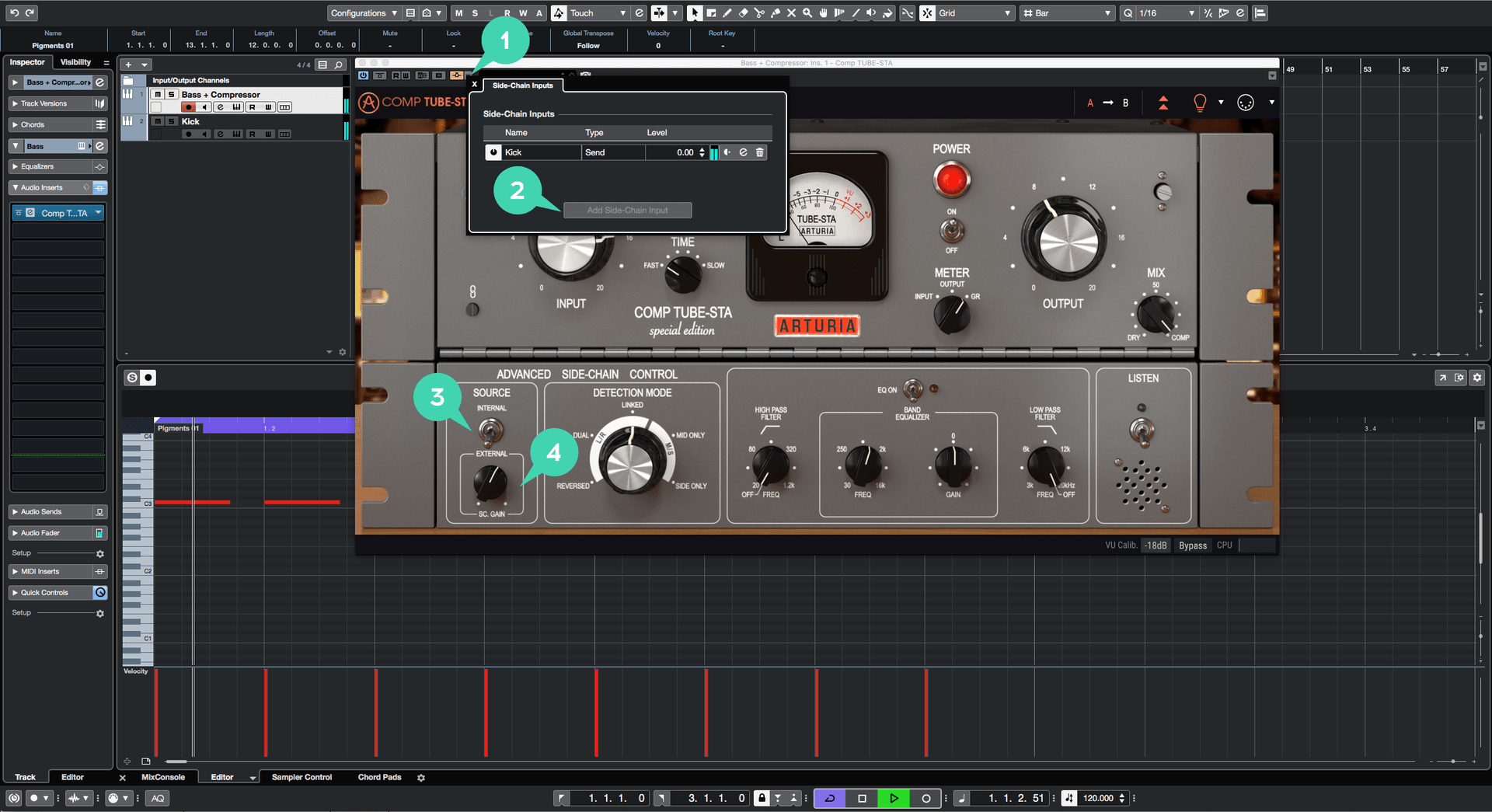Image resolution: width=1492 pixels, height=812 pixels.
Task: Expand the Track Versions inspector section
Action: [x=51, y=103]
